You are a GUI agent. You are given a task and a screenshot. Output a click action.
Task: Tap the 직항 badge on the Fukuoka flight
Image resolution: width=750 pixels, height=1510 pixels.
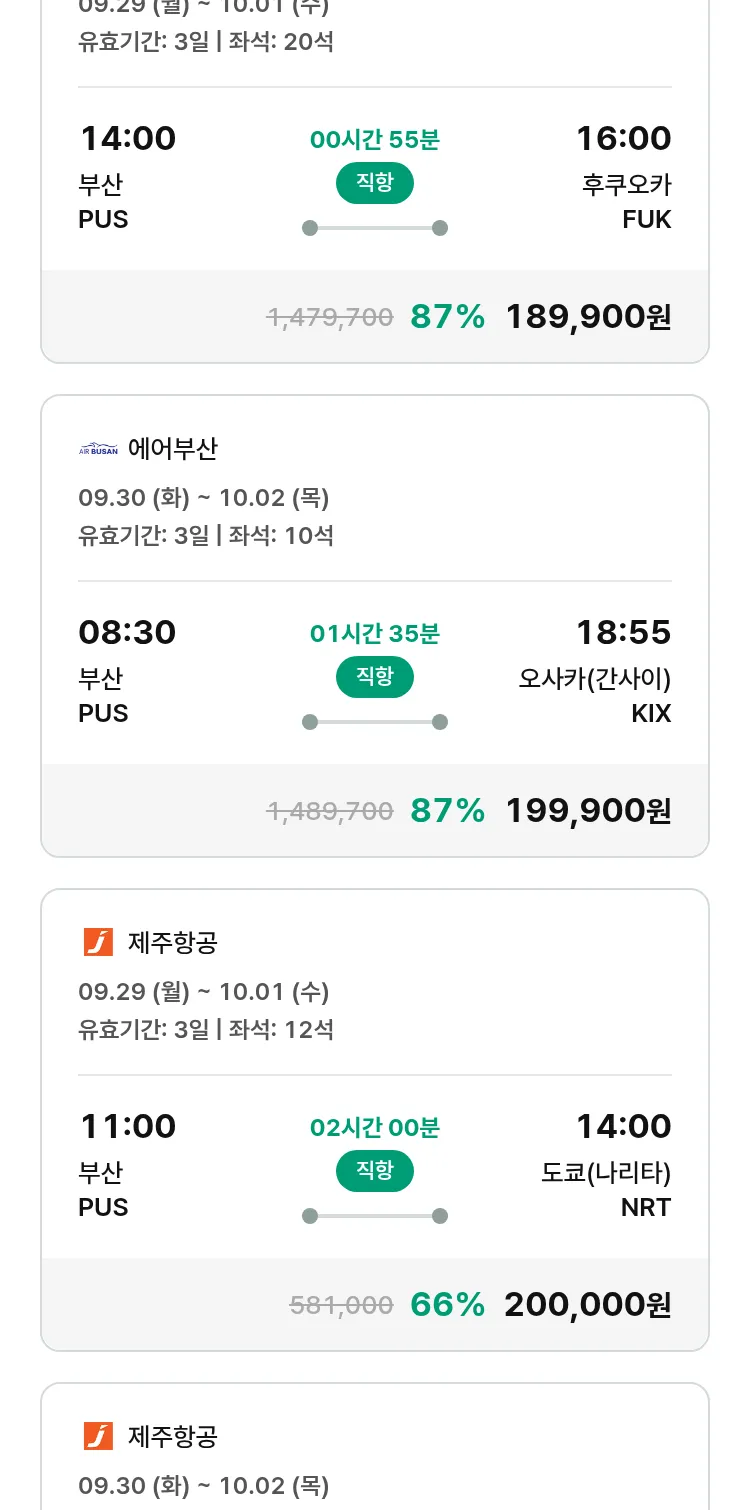tap(374, 183)
